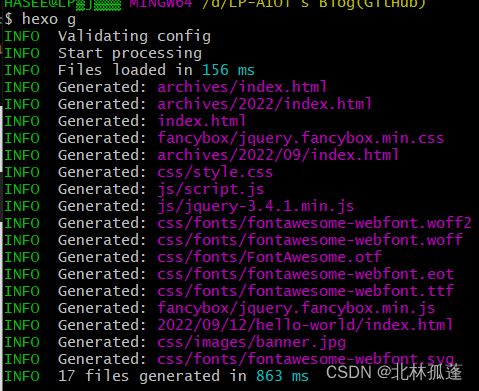The image size is (479, 391).
Task: Click the archives/2022/index.html path
Action: pyautogui.click(x=264, y=104)
